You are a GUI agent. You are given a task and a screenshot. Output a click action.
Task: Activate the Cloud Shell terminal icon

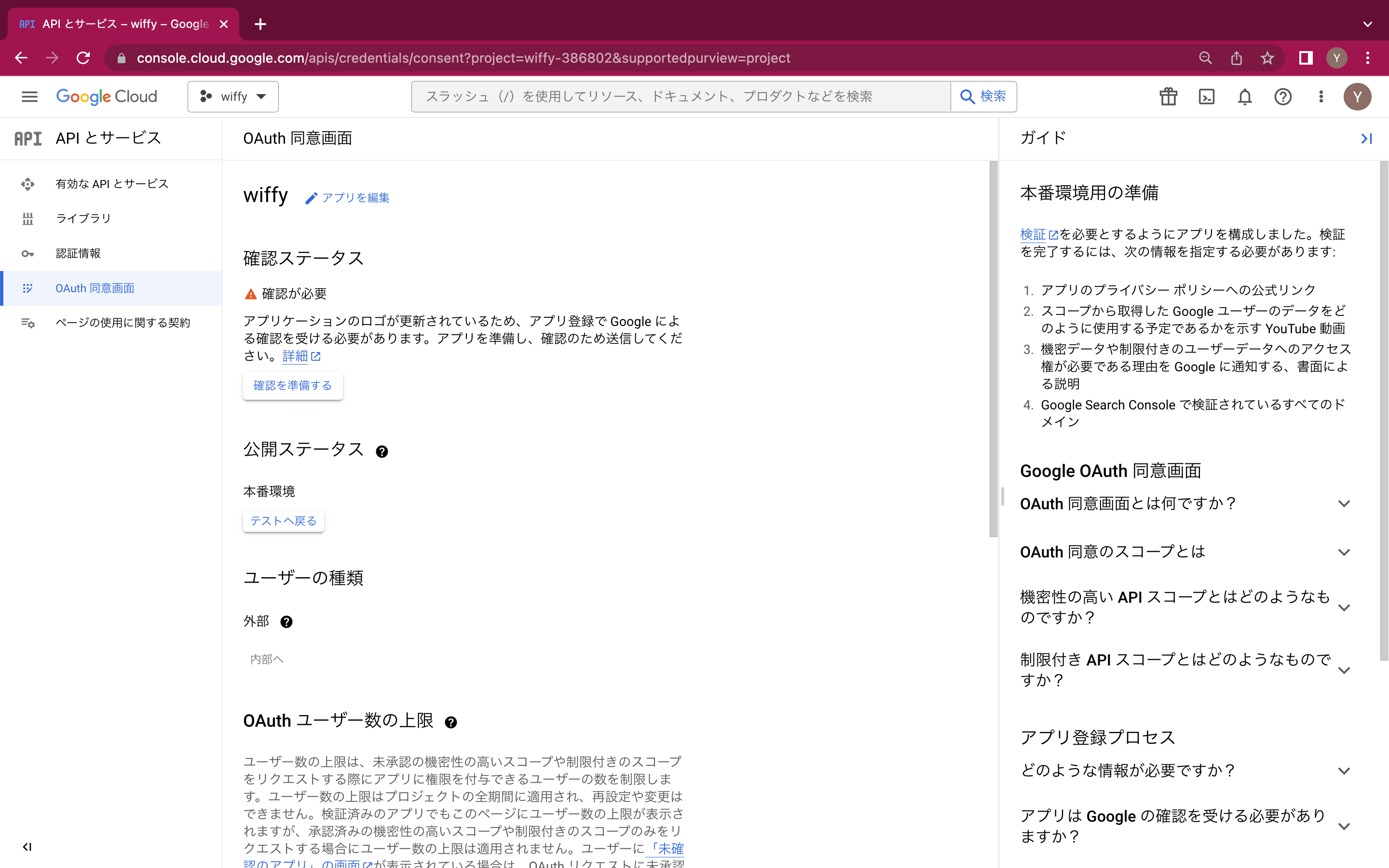click(x=1207, y=96)
